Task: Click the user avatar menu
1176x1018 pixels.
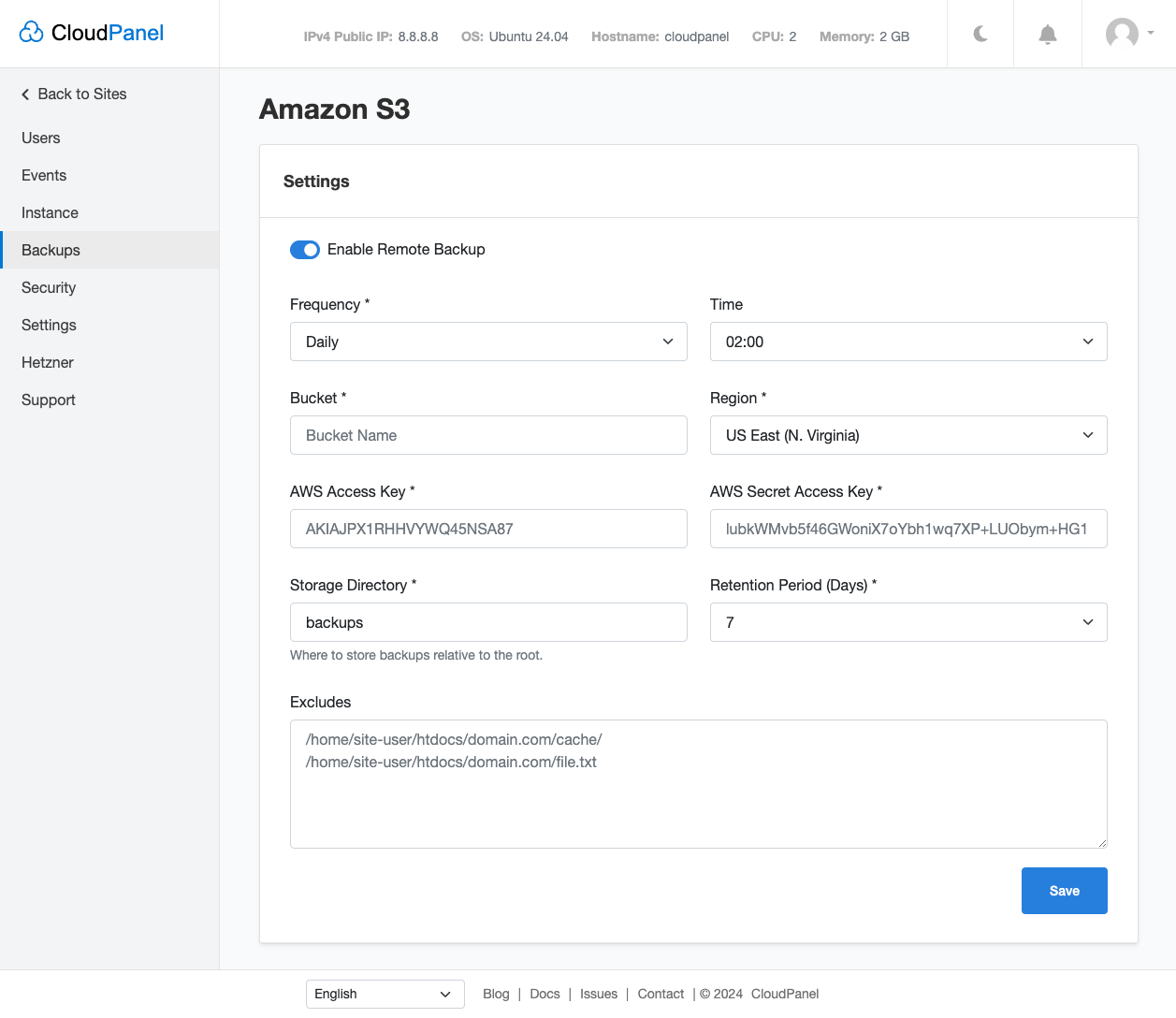Action: [x=1122, y=34]
